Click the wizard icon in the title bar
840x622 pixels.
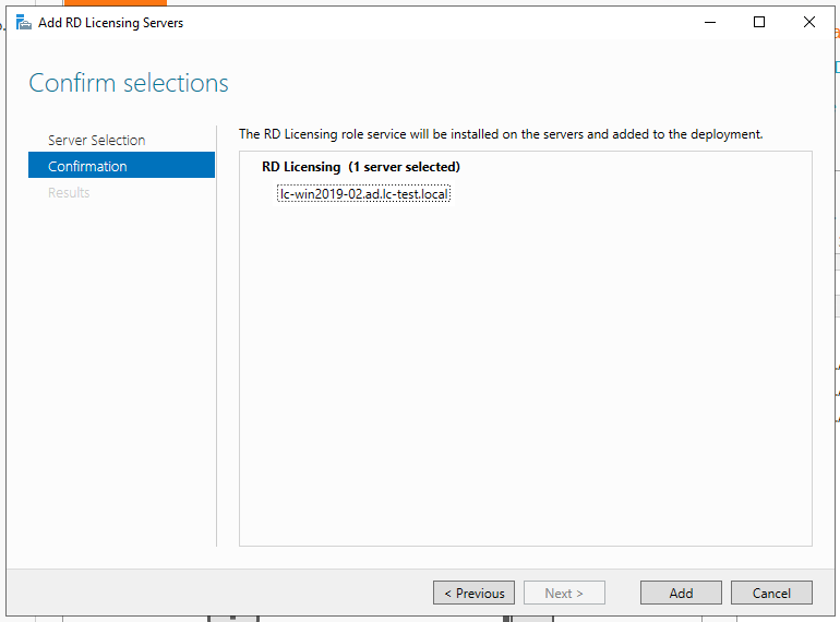point(23,22)
